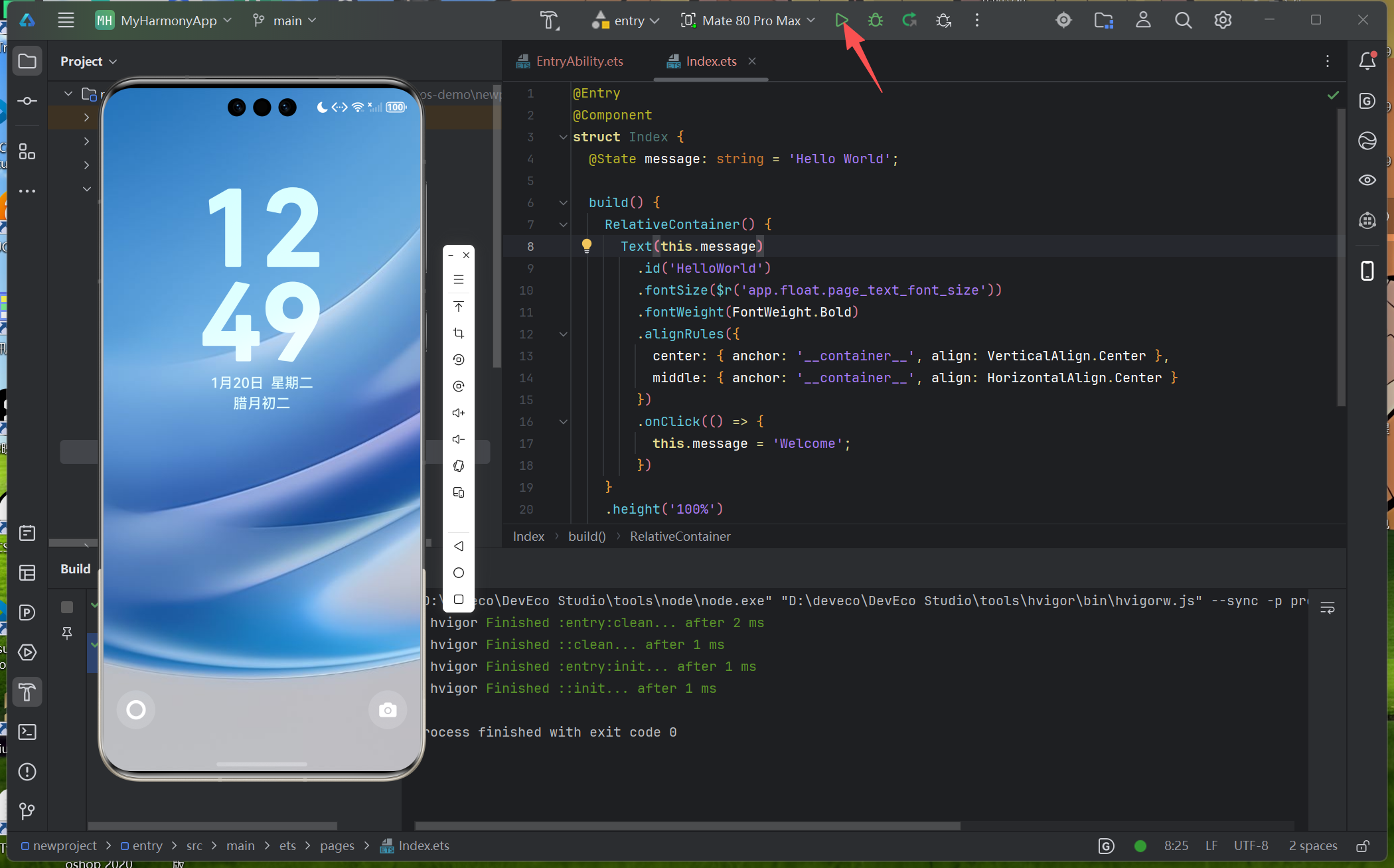The width and height of the screenshot is (1394, 868).
Task: Click the green Run entry button
Action: coord(841,21)
